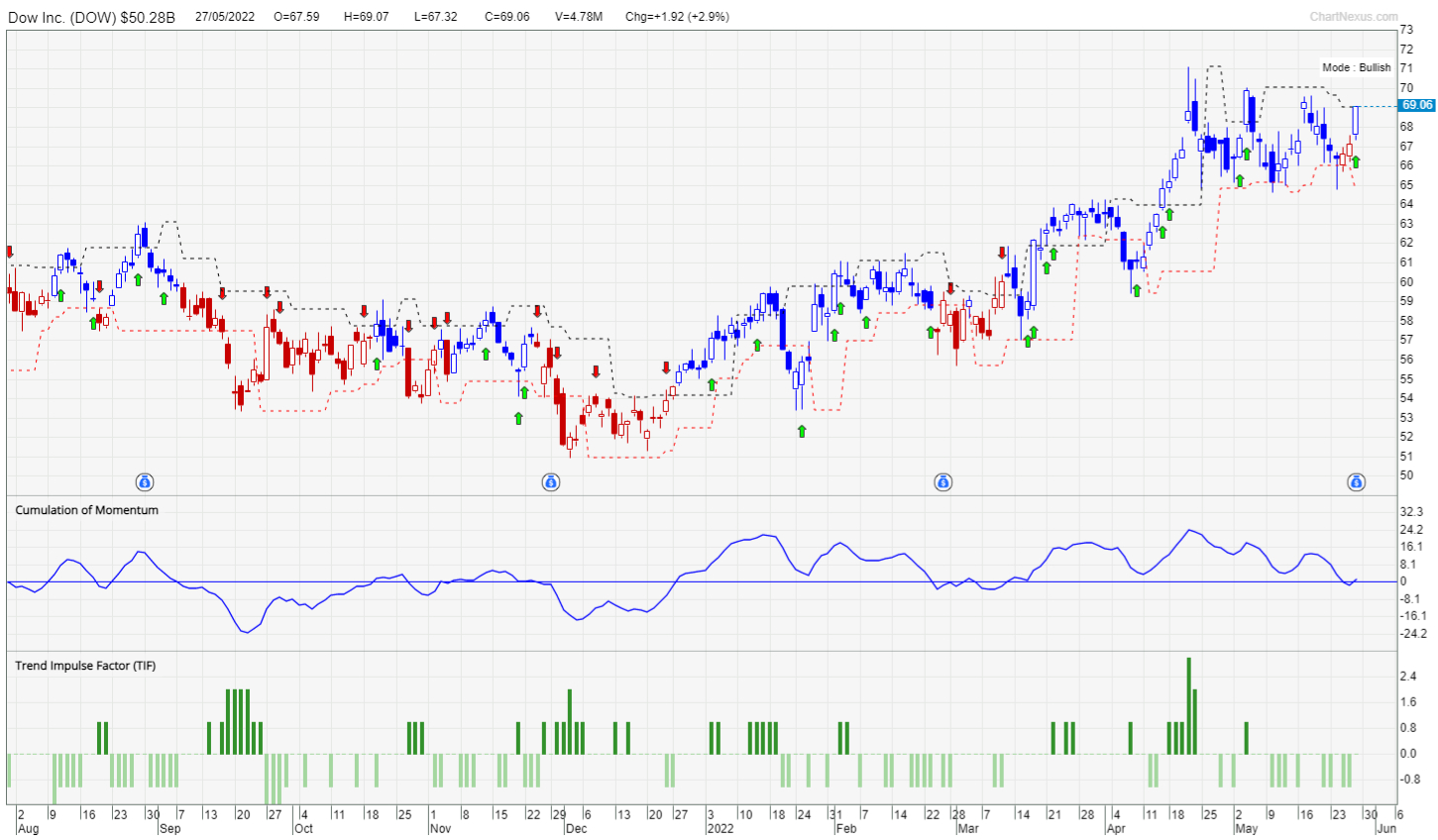Screen dimensions: 1438x840
Task: Click the volume value 'V=4.78M'
Action: 579,17
